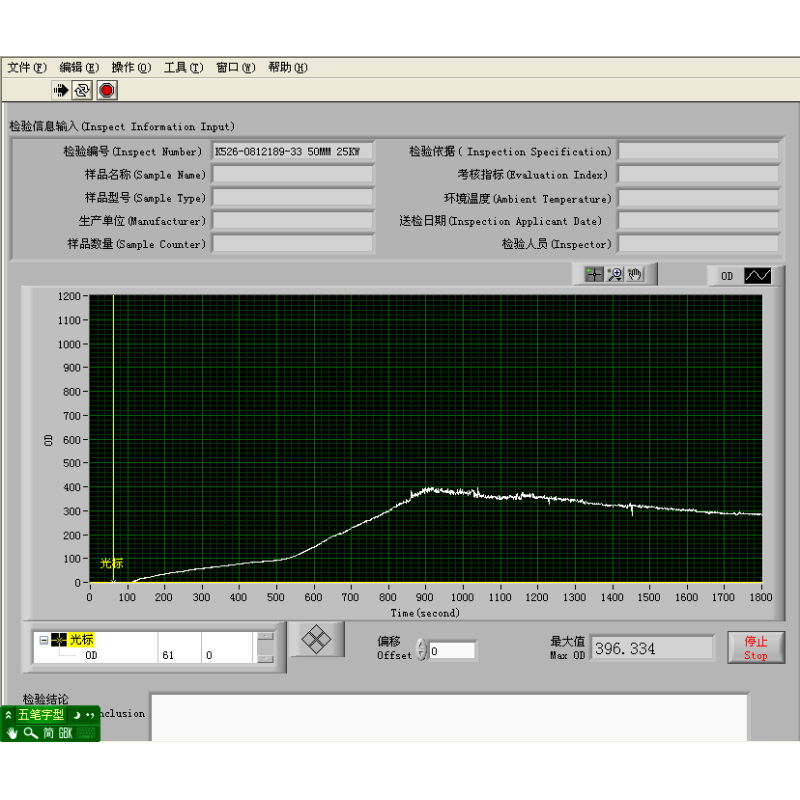The image size is (800, 800).
Task: Click the Sample Counter input field
Action: (x=292, y=243)
